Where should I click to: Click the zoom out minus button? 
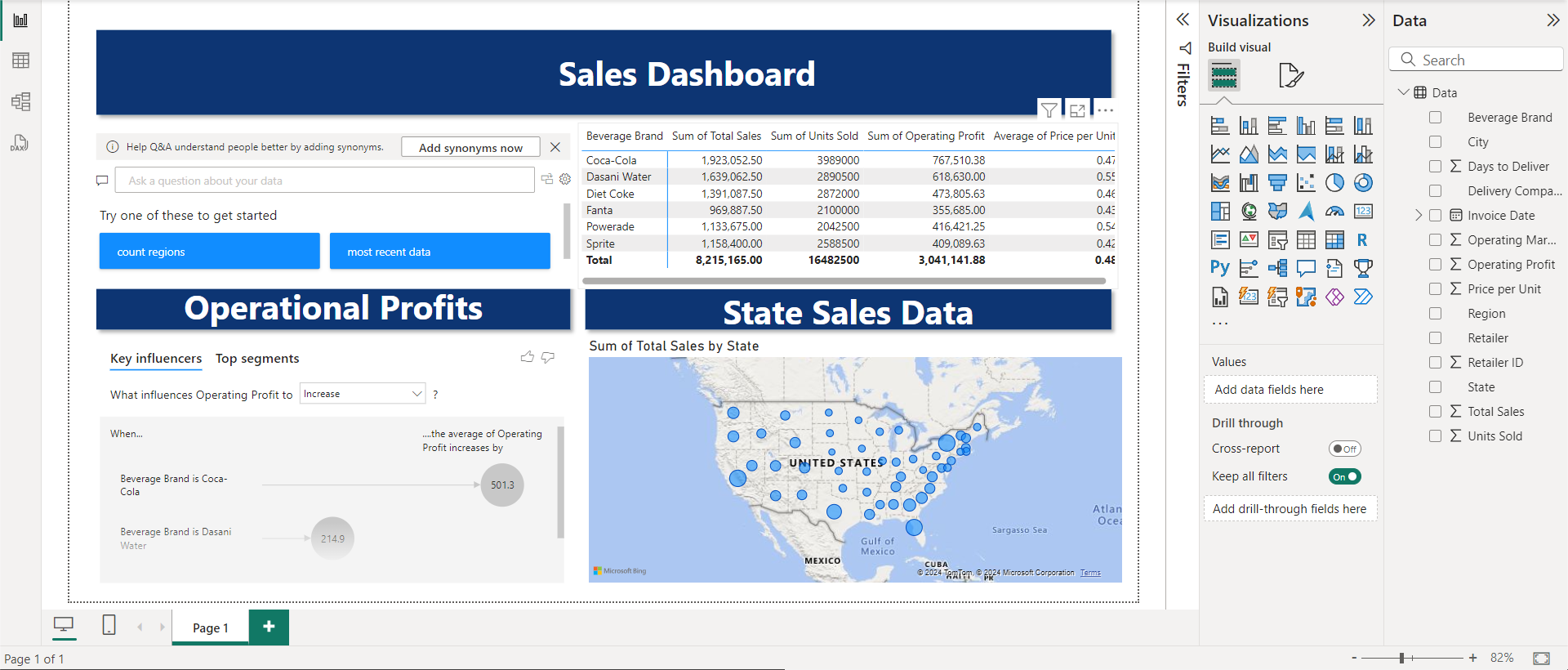[1354, 658]
